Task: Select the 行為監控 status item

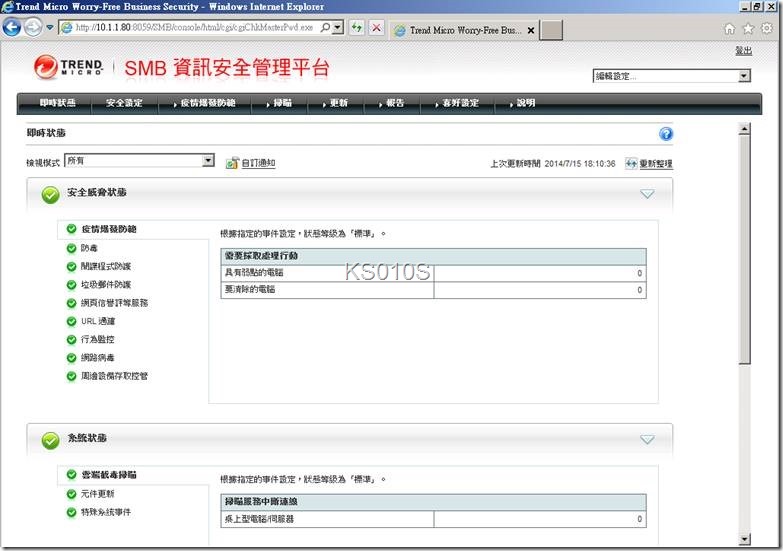Action: (97, 339)
